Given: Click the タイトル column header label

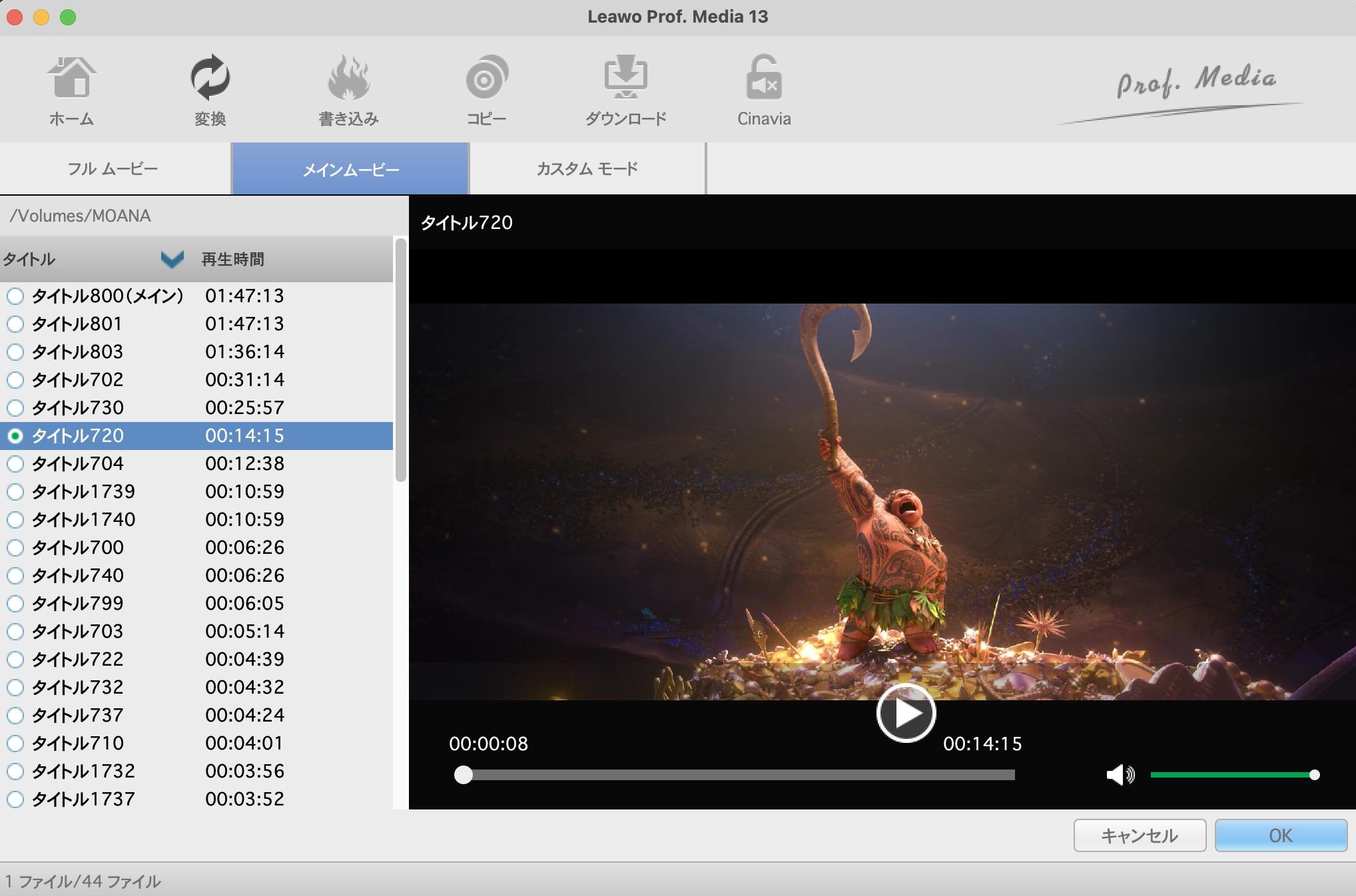Looking at the screenshot, I should click(29, 259).
